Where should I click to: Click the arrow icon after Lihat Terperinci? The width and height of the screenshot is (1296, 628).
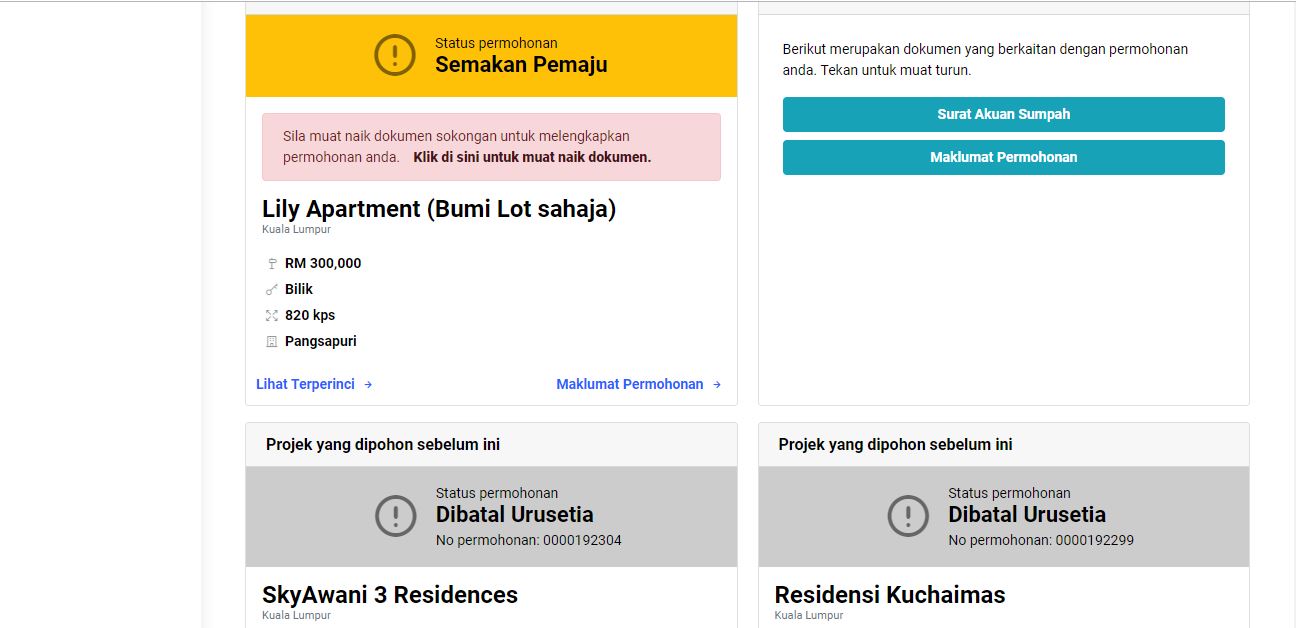368,385
